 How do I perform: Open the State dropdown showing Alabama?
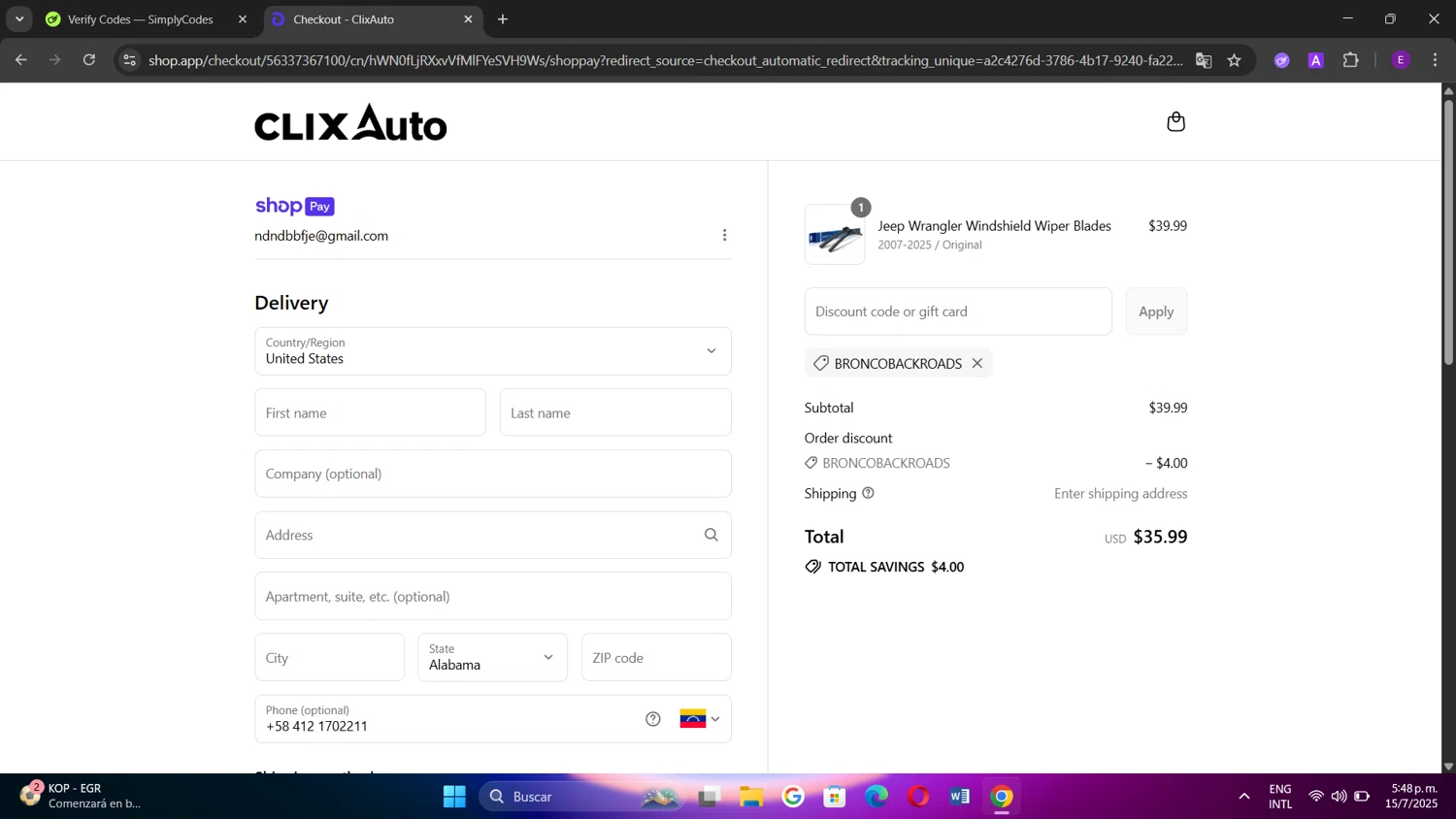492,657
